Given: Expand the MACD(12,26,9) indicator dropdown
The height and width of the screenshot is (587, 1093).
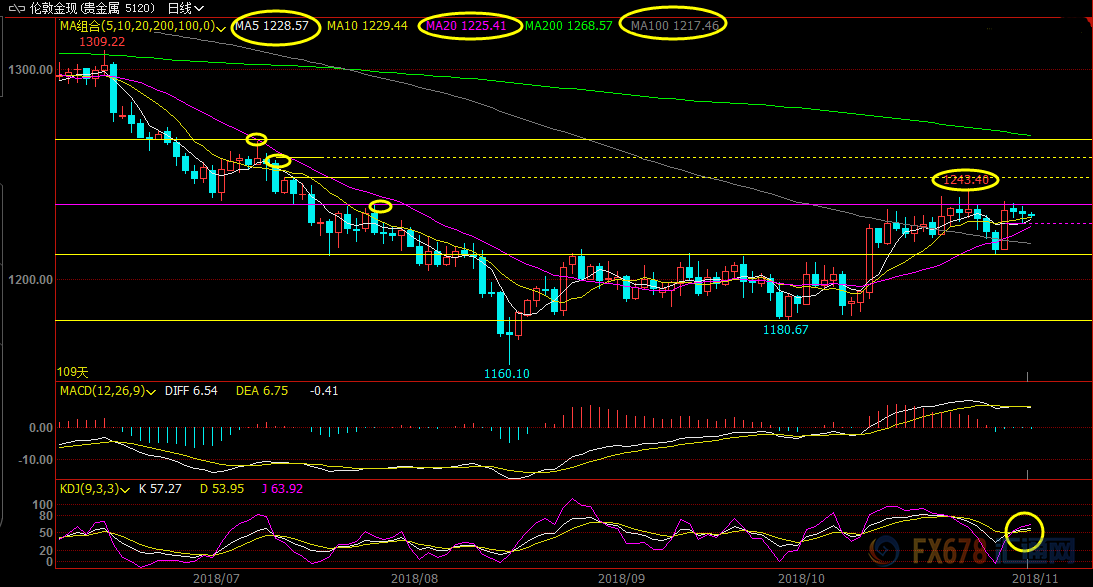Looking at the screenshot, I should click(x=149, y=392).
